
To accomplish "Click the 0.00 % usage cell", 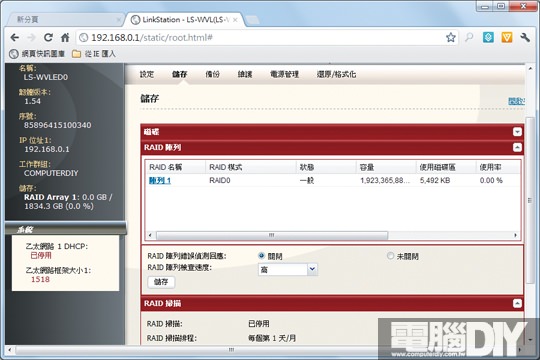I will pos(491,181).
